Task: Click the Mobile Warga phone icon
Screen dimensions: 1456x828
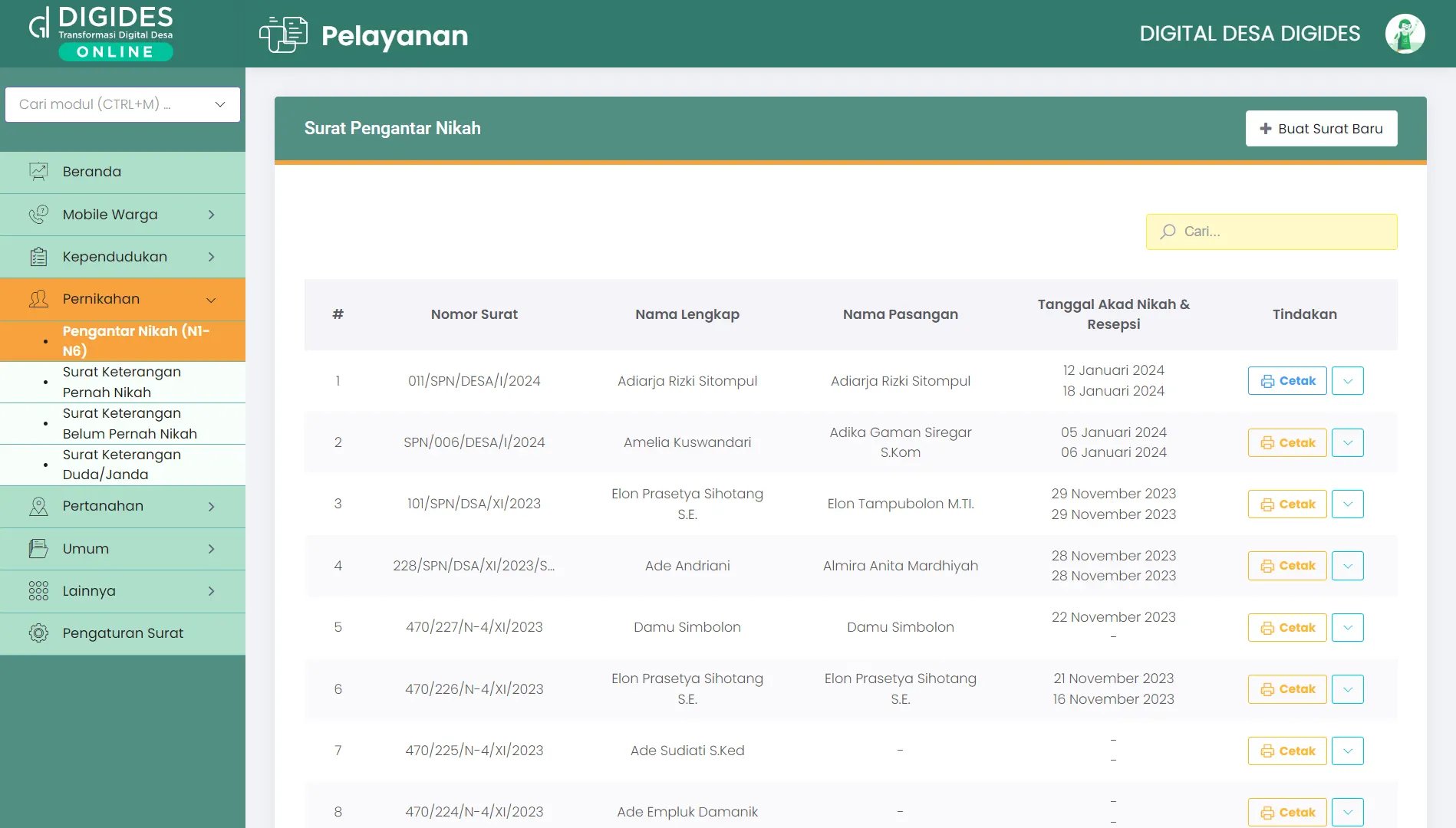Action: 38,215
